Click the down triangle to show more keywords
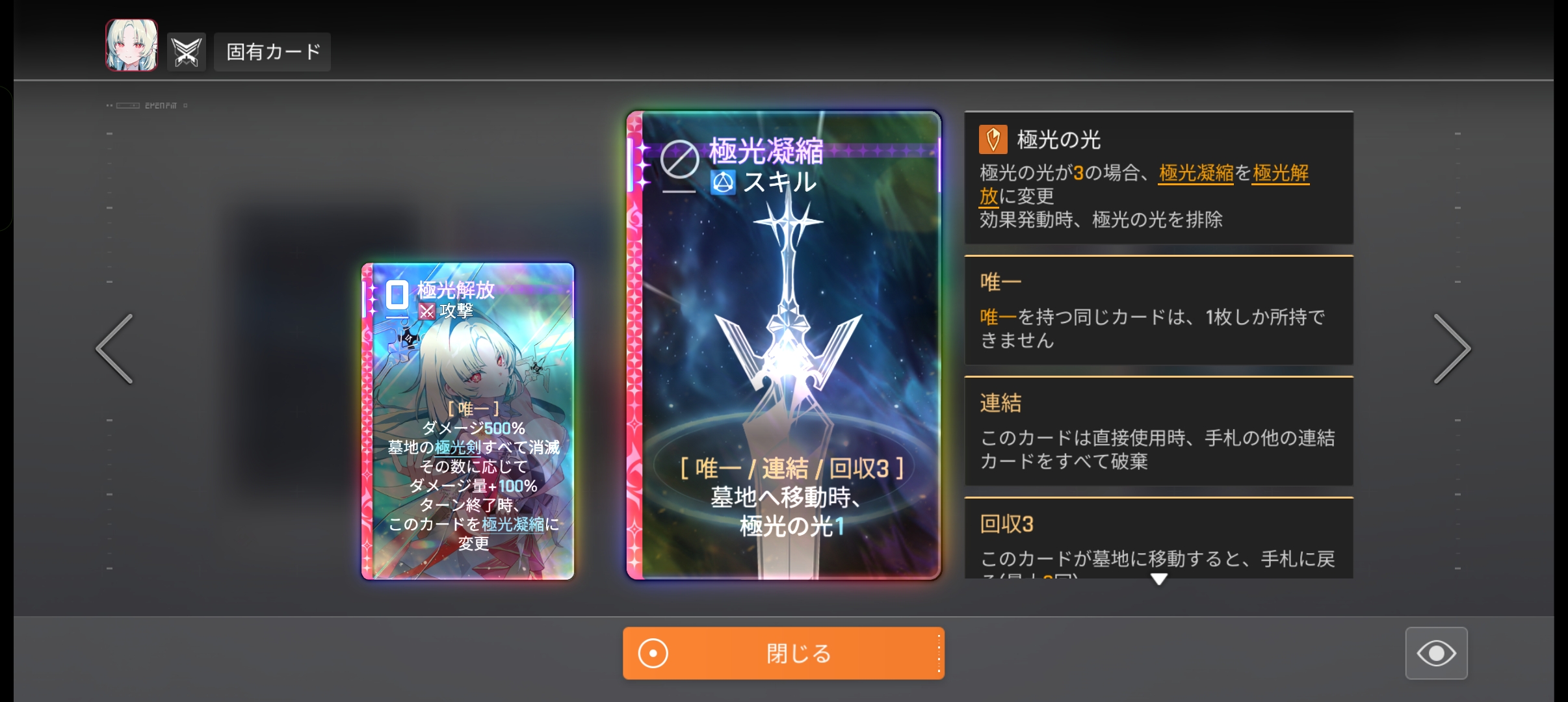 1158,578
